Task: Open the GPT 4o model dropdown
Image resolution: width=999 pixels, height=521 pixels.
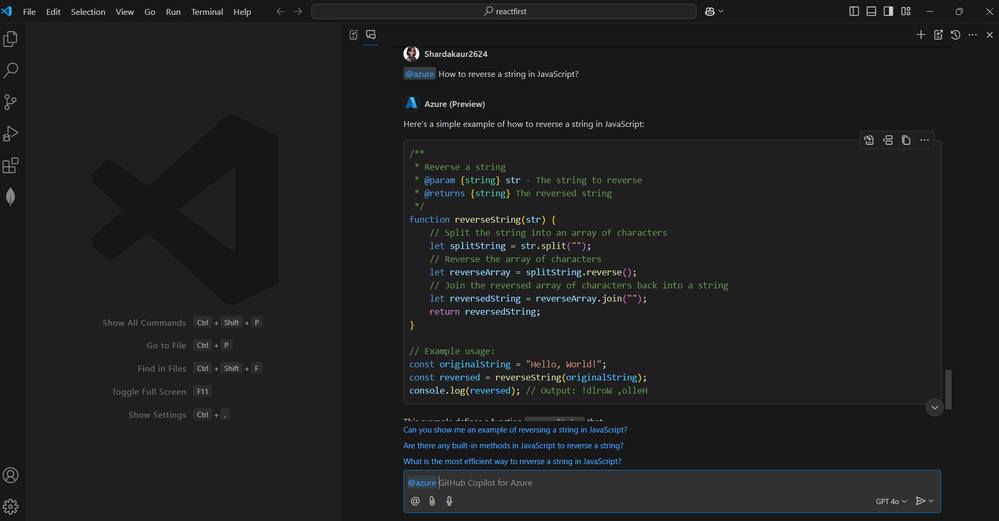Action: pyautogui.click(x=891, y=501)
